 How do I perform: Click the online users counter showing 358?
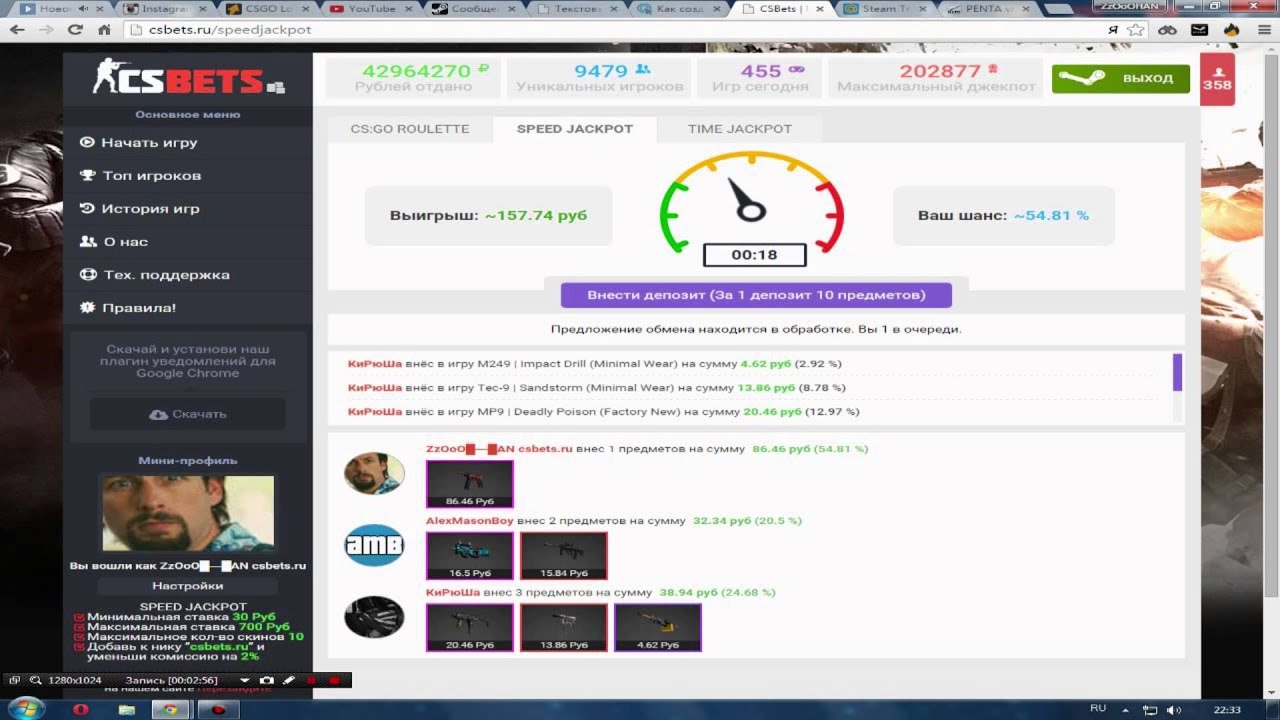[x=1217, y=79]
